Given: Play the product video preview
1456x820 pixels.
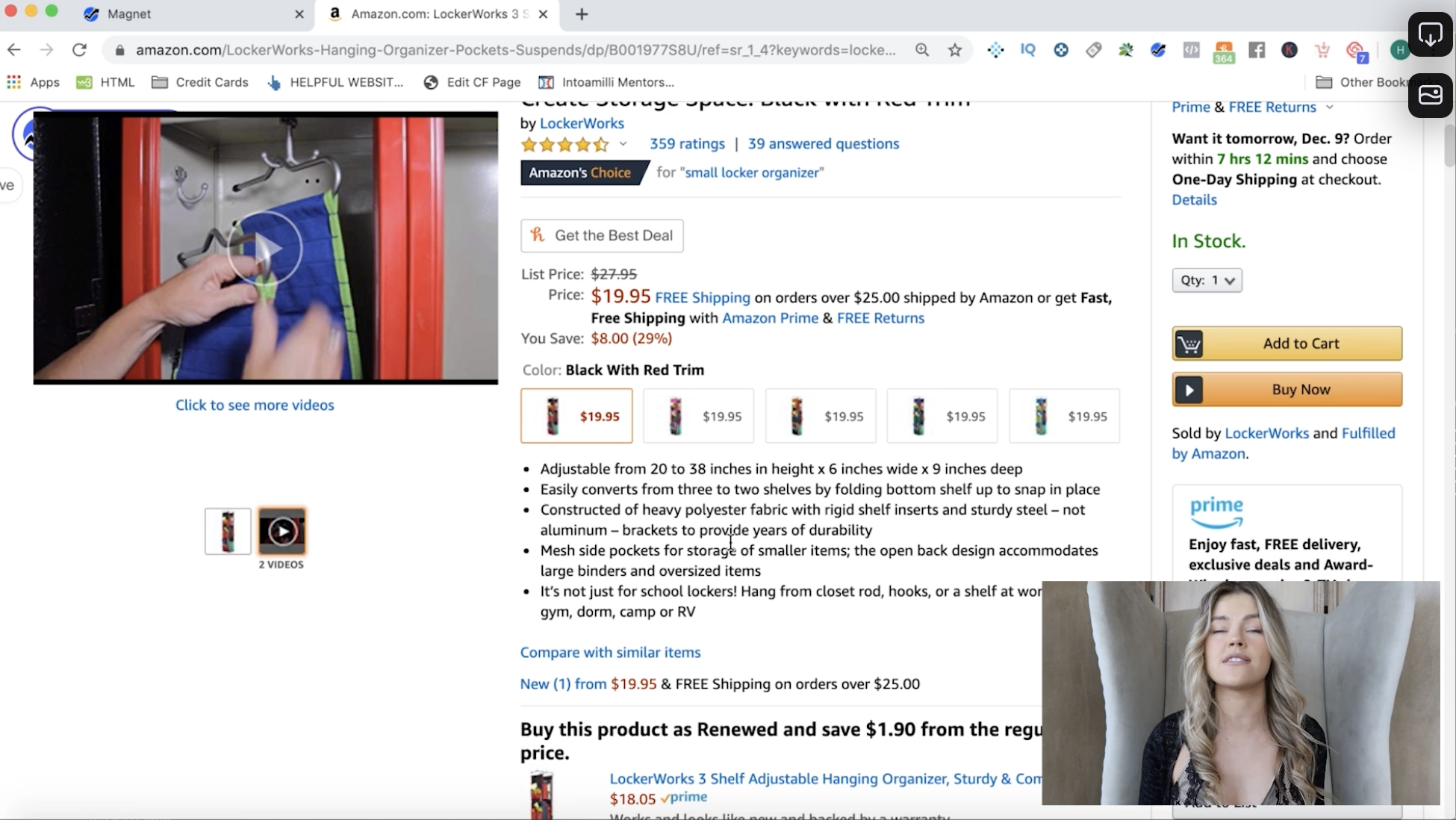Looking at the screenshot, I should point(264,249).
